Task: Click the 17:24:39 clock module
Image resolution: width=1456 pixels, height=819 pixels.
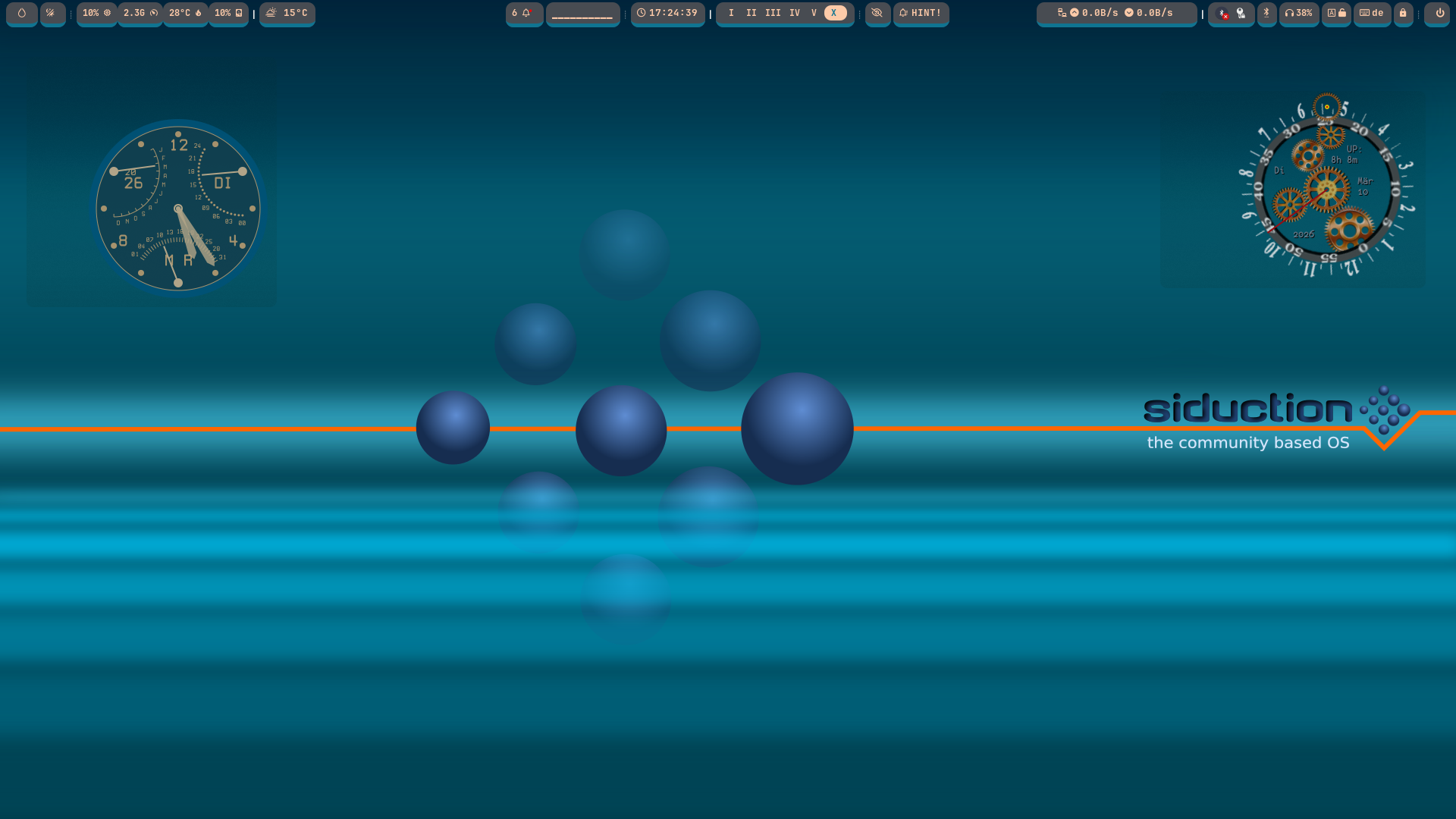Action: [667, 13]
